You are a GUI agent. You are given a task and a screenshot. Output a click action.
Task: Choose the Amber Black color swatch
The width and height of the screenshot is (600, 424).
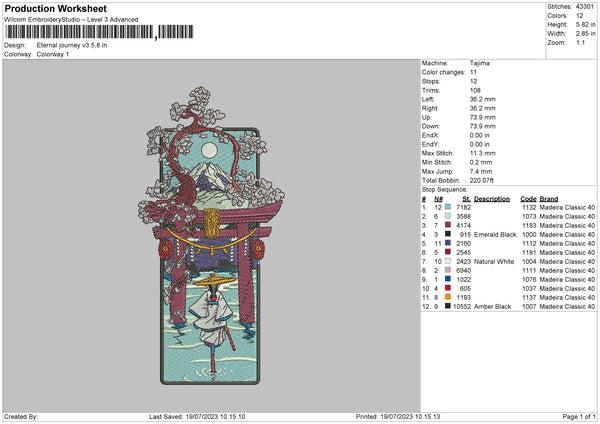448,306
